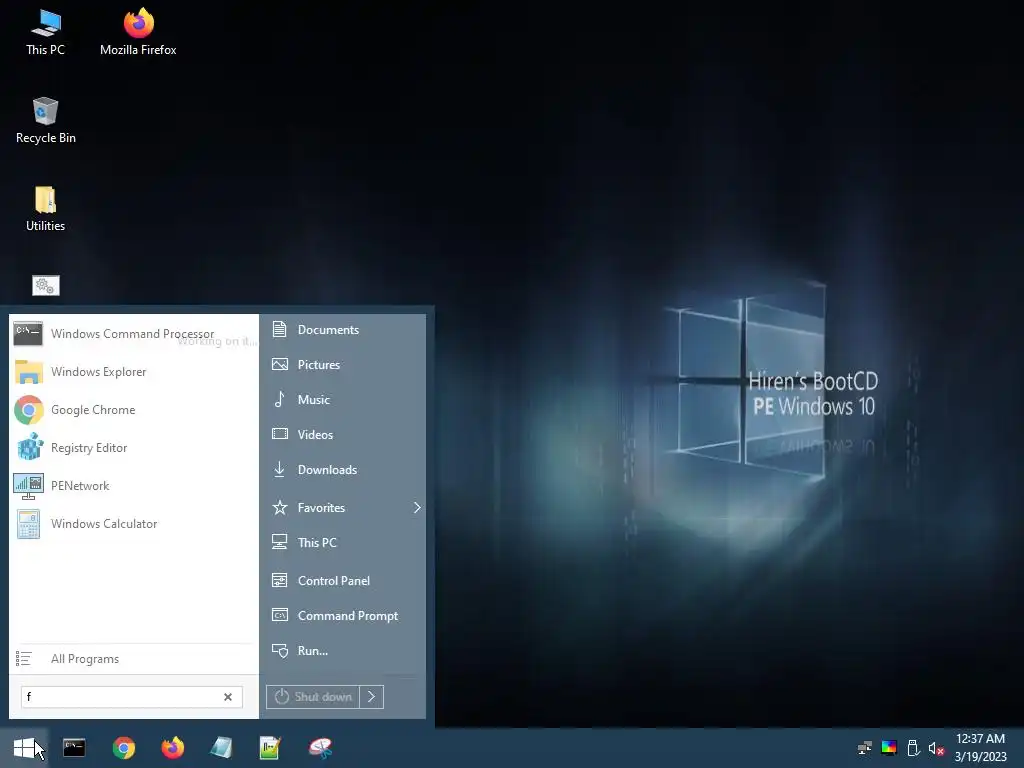Open Windows Explorer from start menu
The image size is (1024, 768).
pyautogui.click(x=134, y=372)
